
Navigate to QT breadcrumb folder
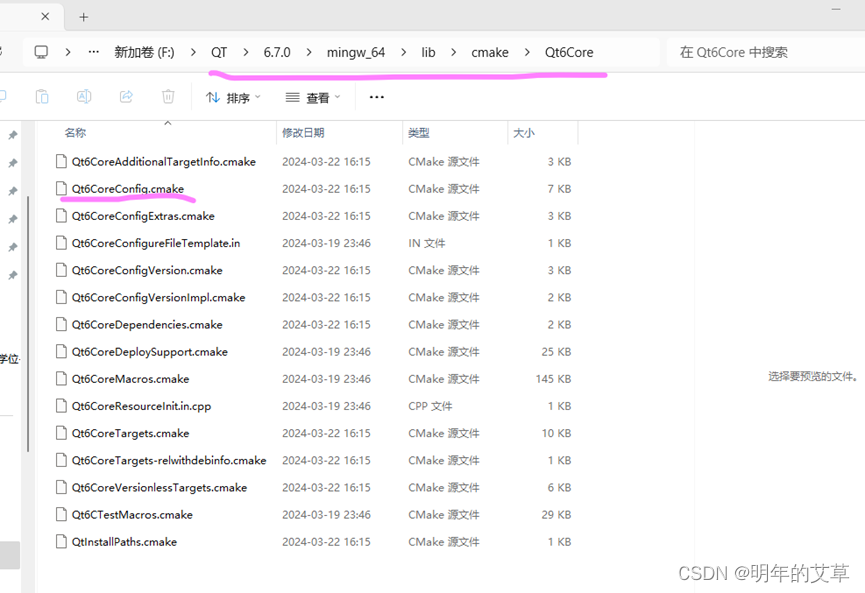(219, 52)
